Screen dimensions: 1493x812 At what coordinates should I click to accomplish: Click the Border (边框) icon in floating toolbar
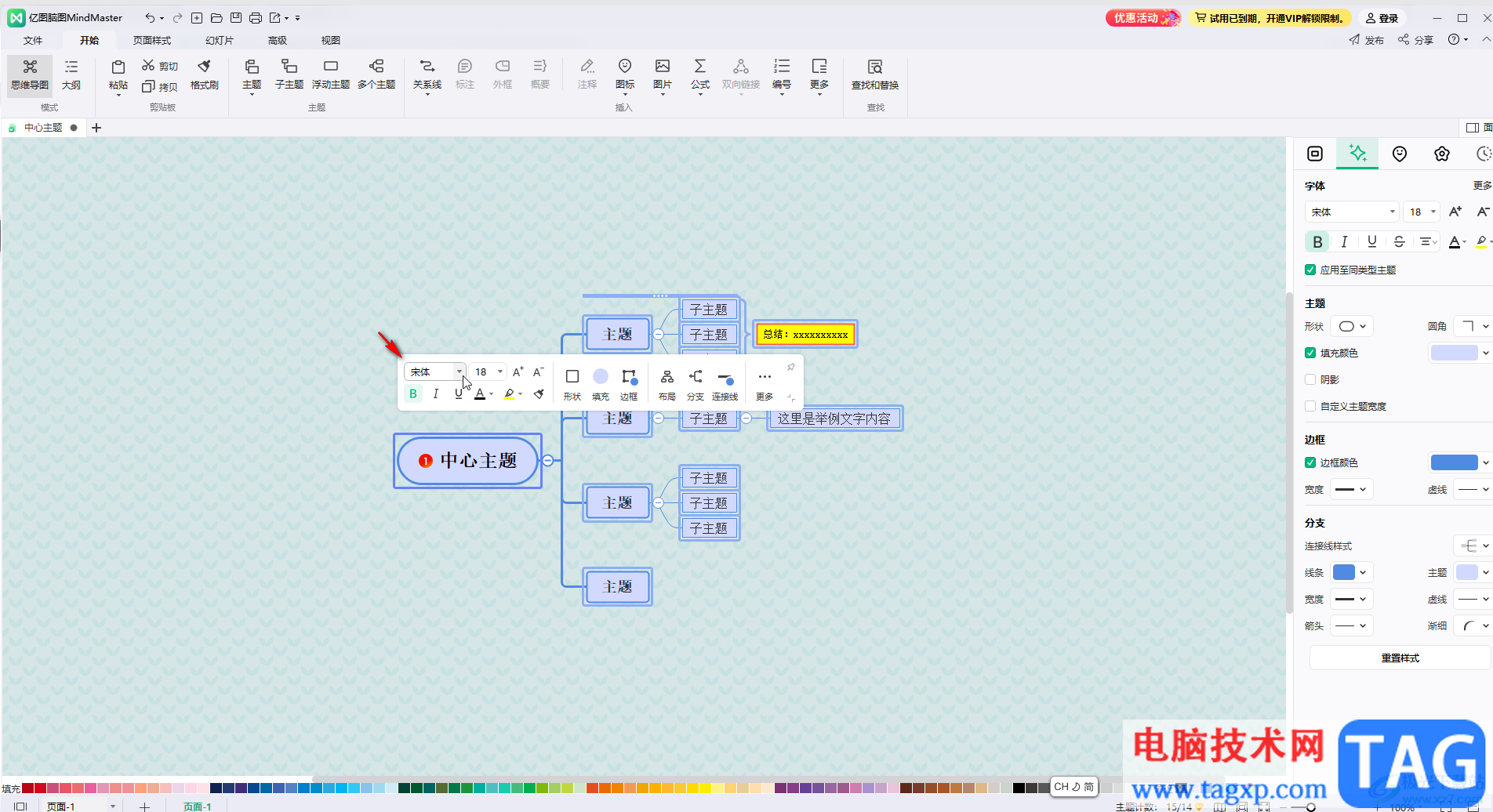(629, 384)
